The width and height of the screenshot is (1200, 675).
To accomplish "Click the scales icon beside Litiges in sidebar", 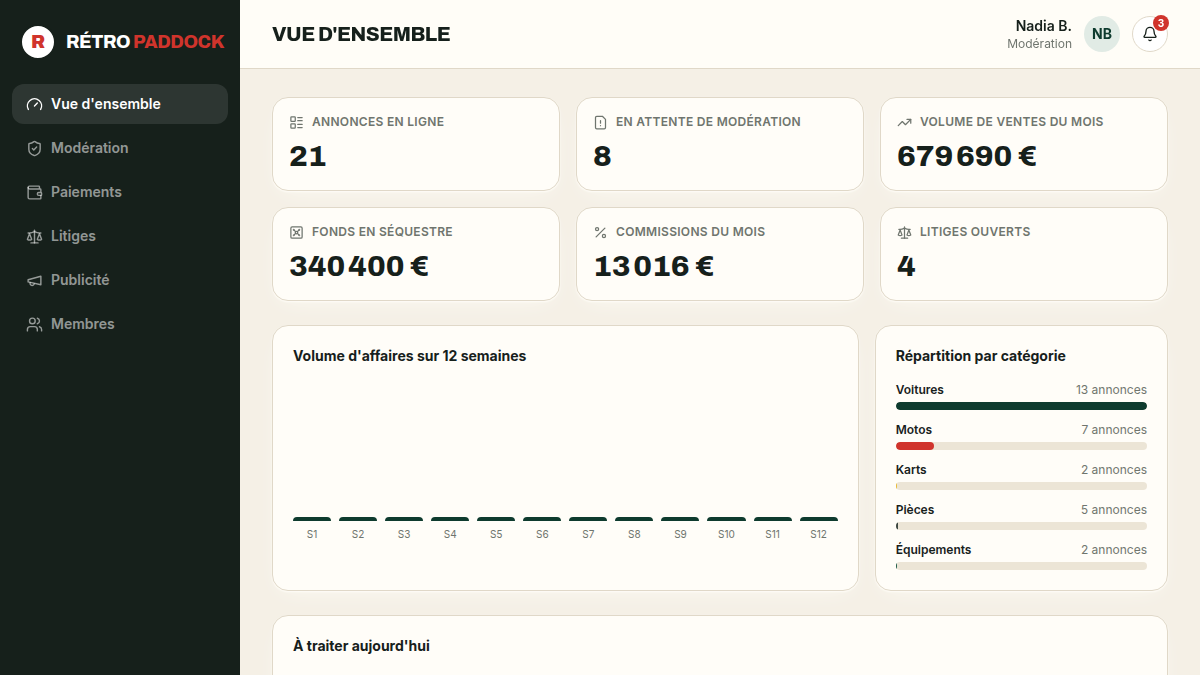I will coord(35,236).
